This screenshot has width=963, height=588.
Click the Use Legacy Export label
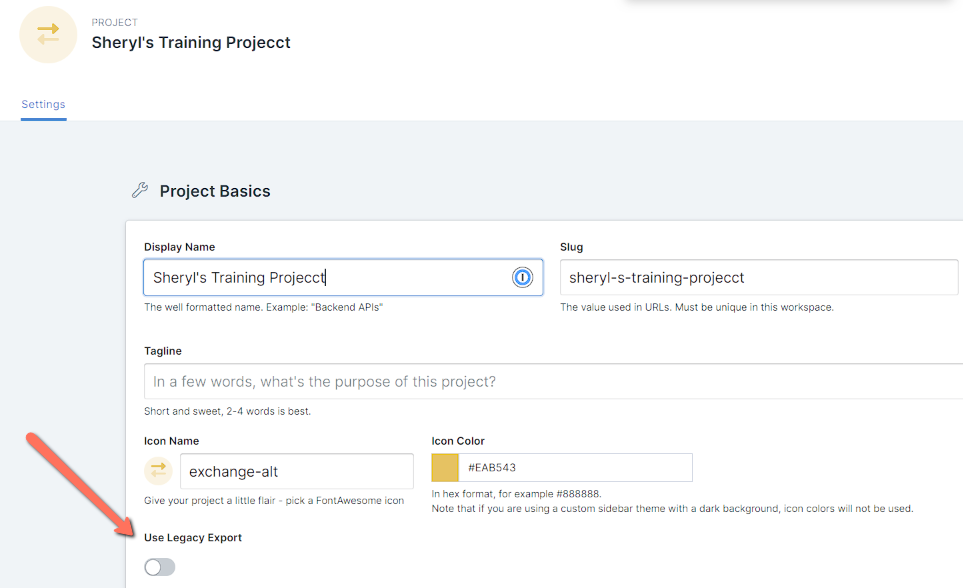click(193, 538)
